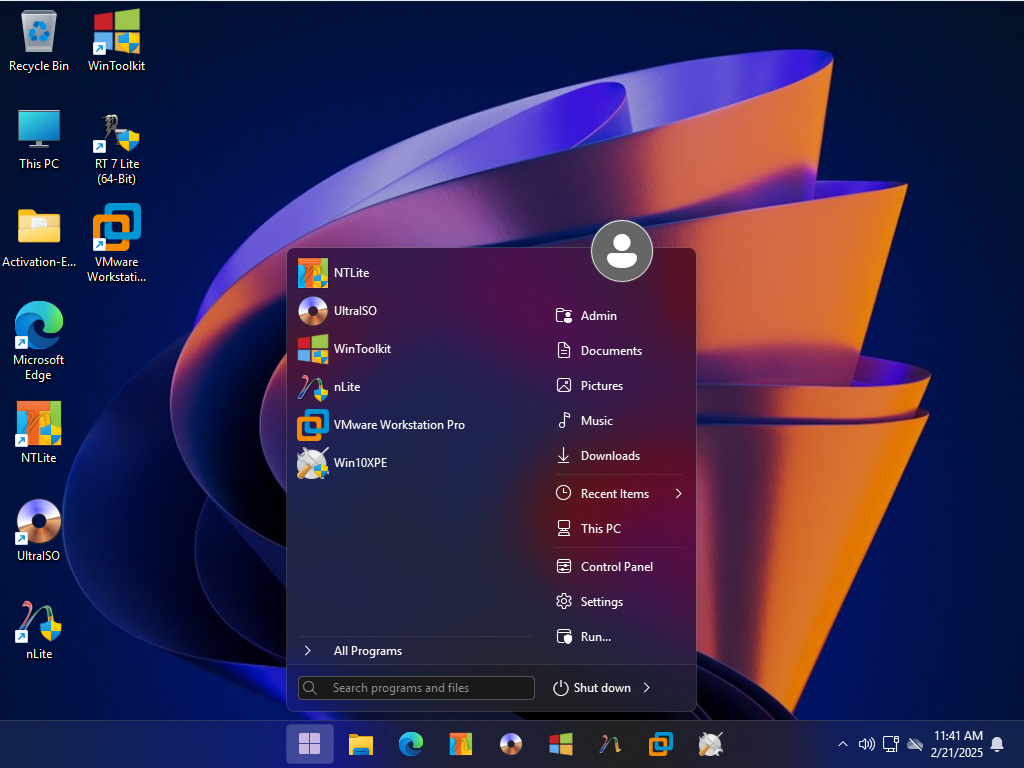1024x768 pixels.
Task: Open the Admin user folder link
Action: (x=618, y=315)
